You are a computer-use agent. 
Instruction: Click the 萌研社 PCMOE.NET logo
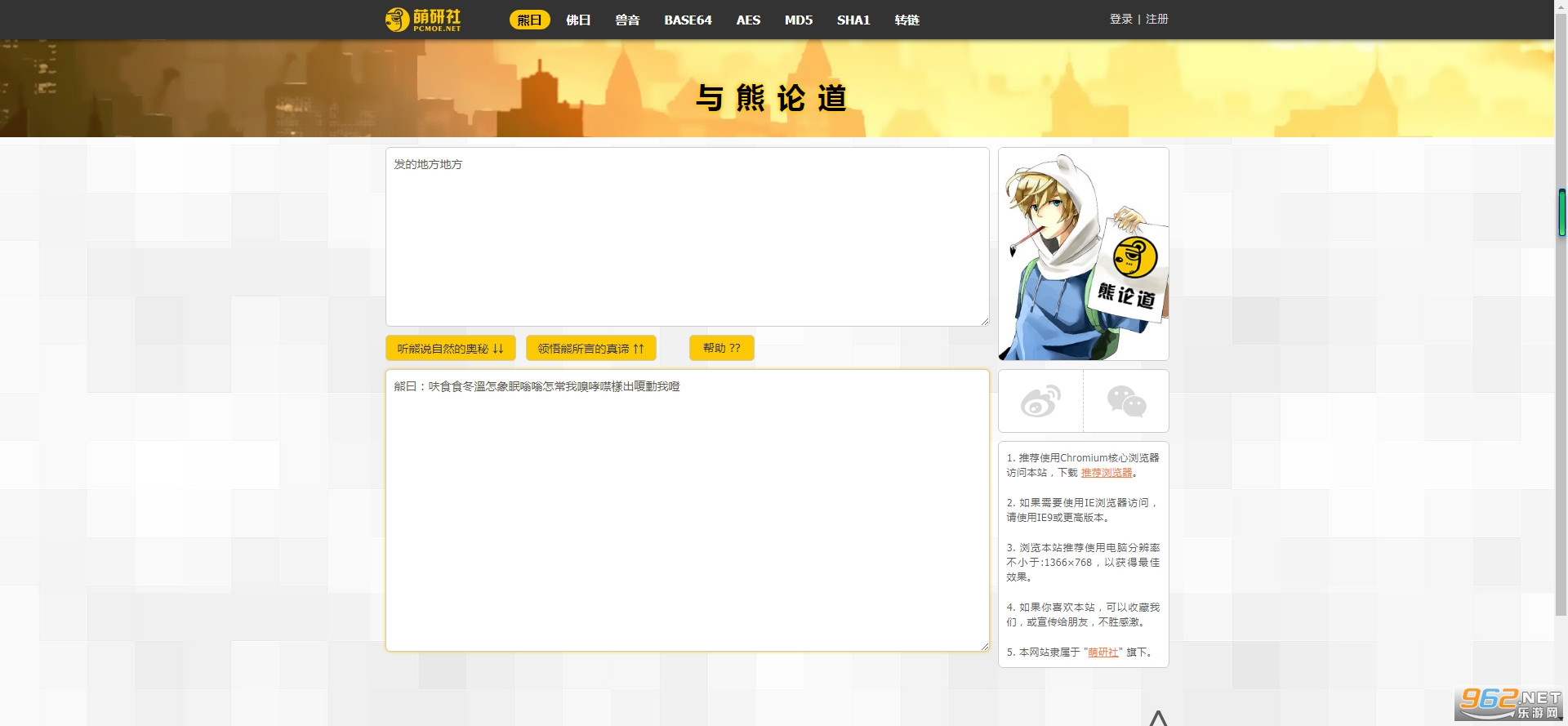pyautogui.click(x=423, y=20)
